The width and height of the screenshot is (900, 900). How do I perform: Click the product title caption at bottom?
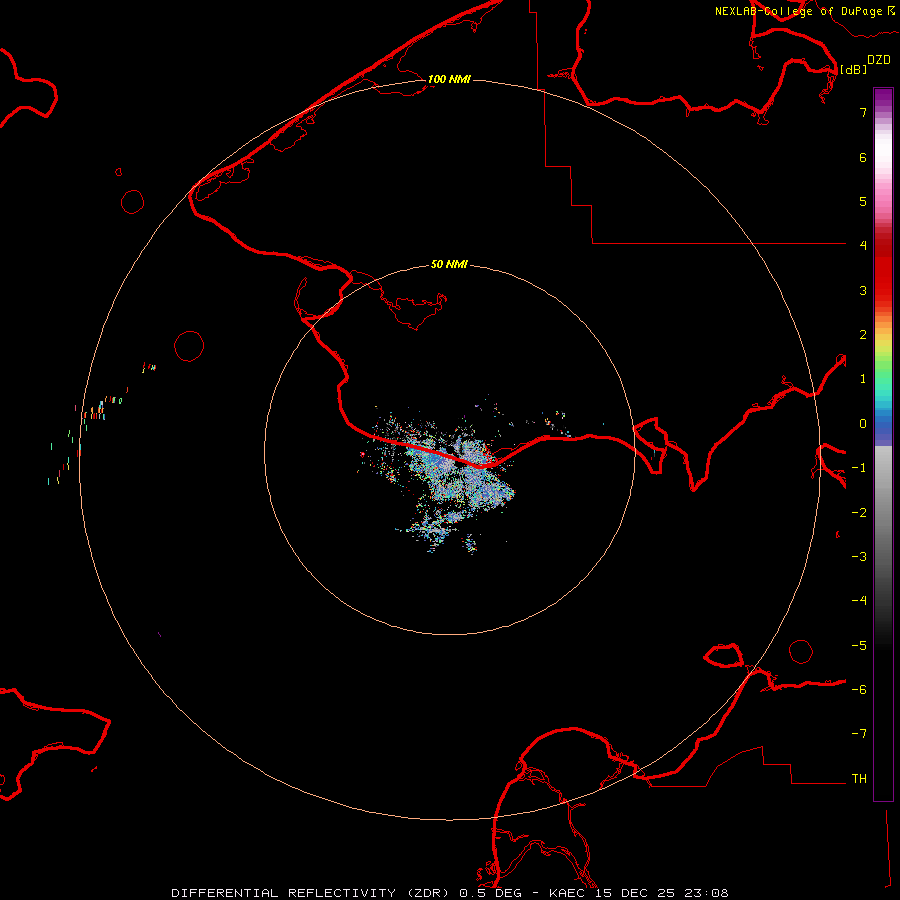pos(449,893)
